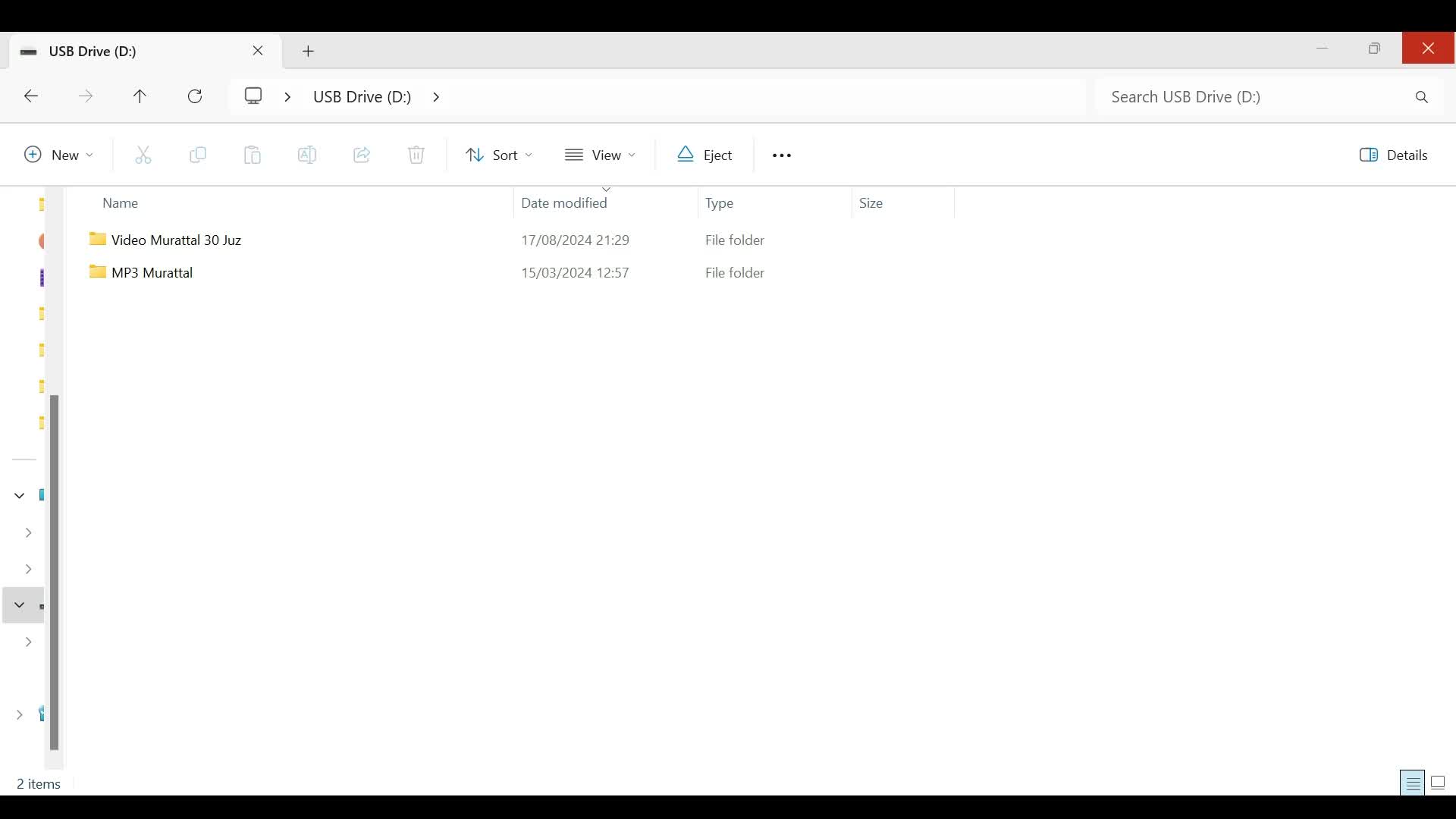The height and width of the screenshot is (819, 1456).
Task: Close the USB Drive (D:) tab
Action: point(258,52)
